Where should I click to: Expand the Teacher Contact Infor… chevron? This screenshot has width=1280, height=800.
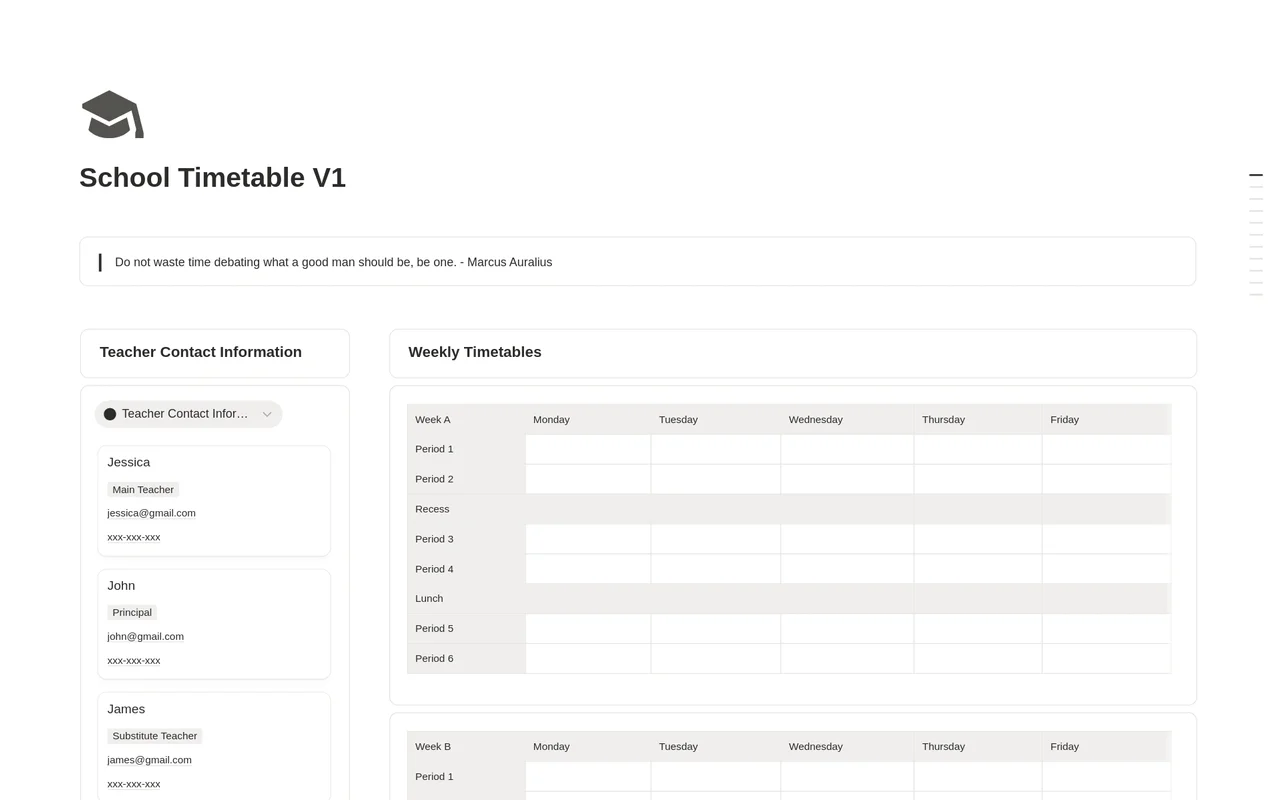(x=267, y=414)
